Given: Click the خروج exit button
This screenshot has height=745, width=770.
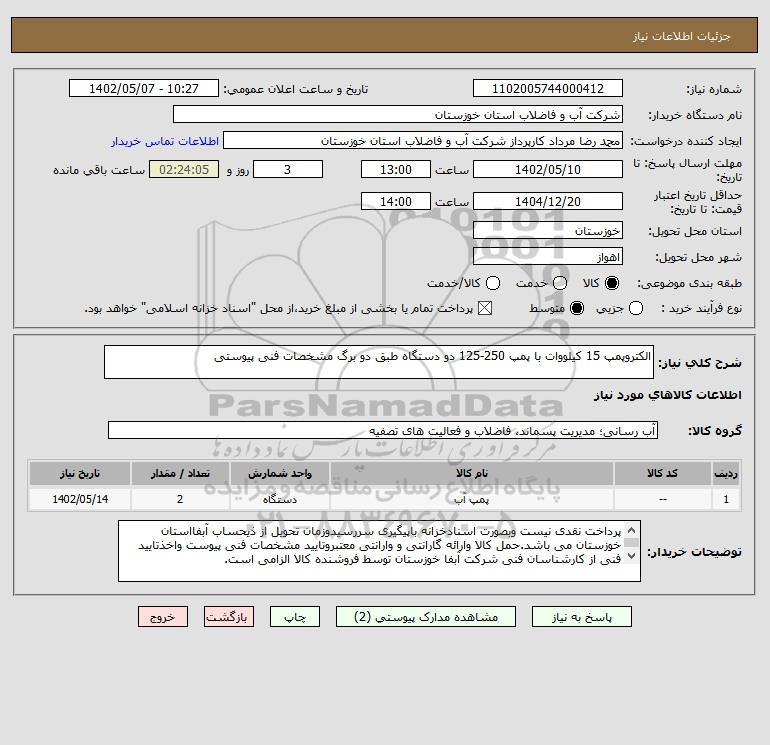Looking at the screenshot, I should click(163, 617).
